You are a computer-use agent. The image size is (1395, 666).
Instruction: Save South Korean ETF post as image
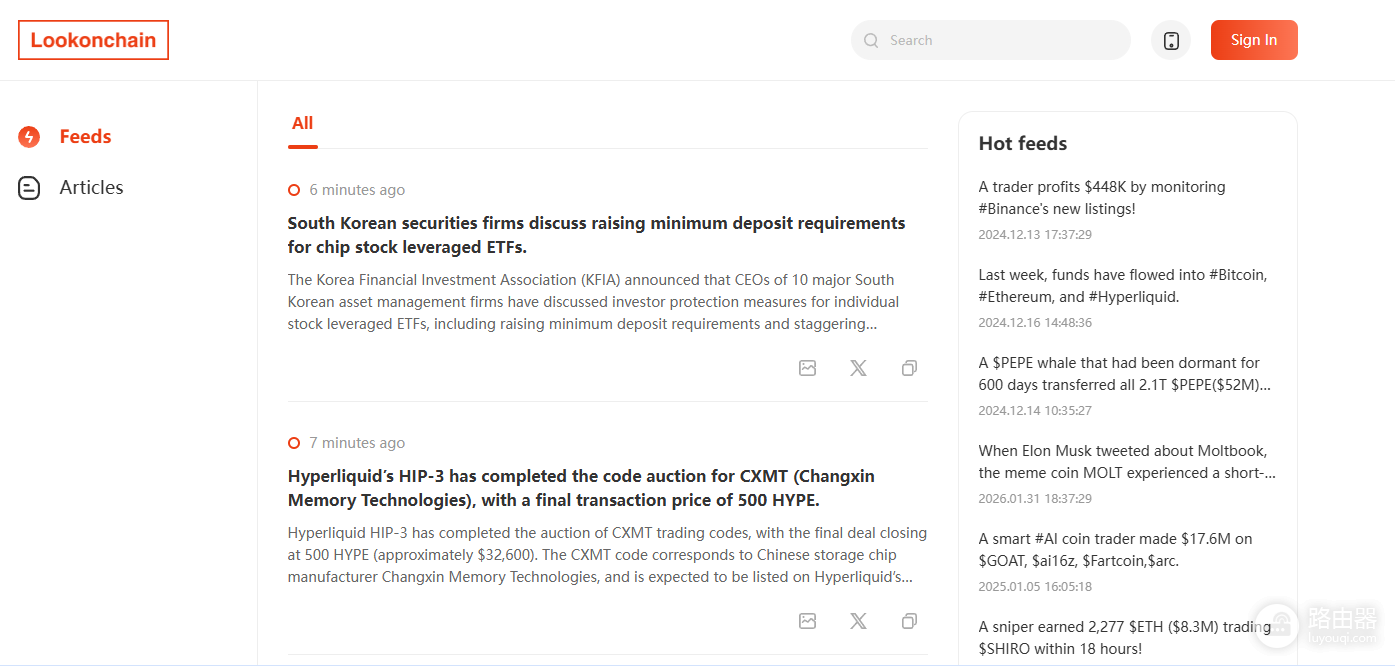pyautogui.click(x=808, y=368)
